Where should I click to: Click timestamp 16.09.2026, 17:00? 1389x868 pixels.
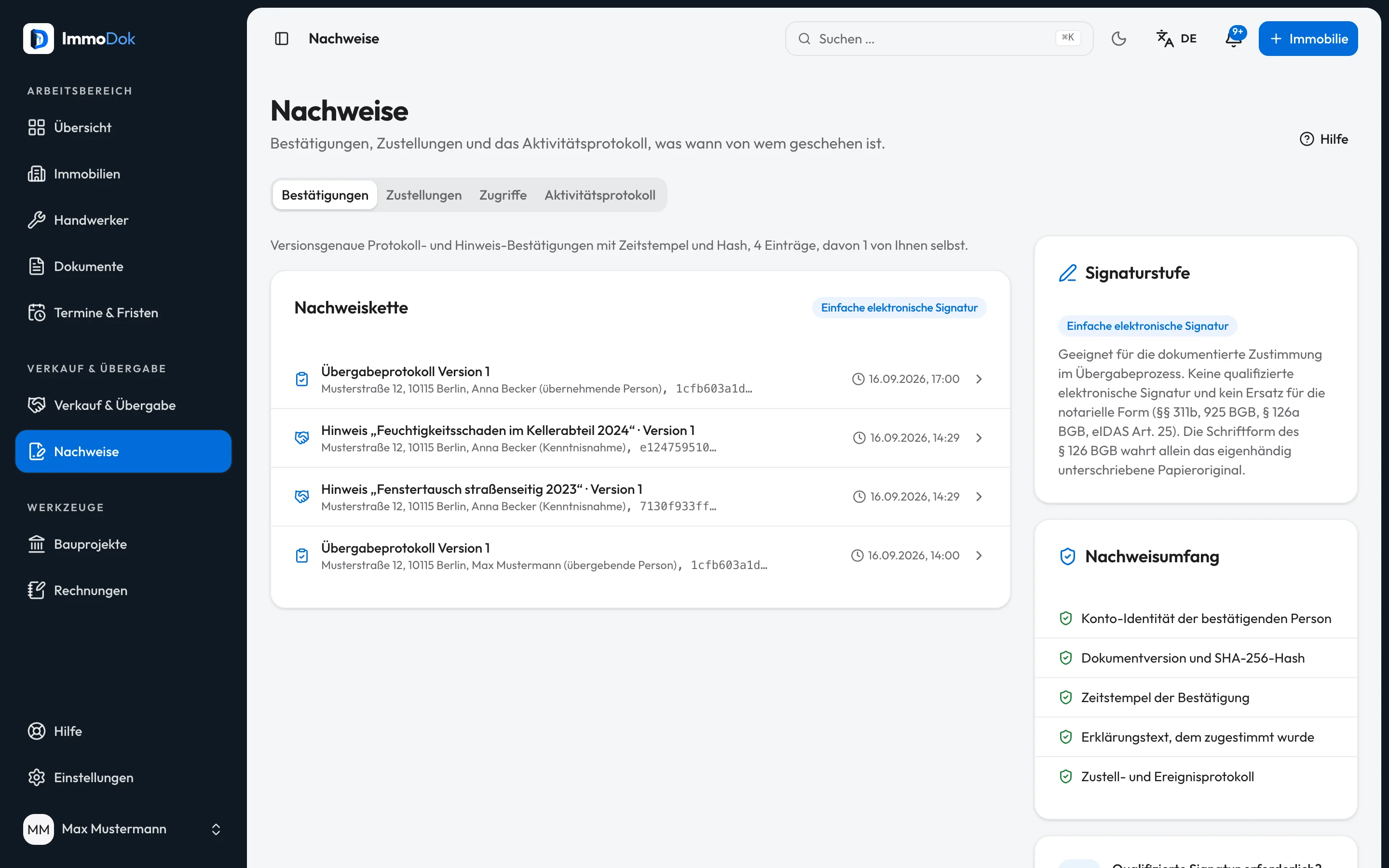[x=914, y=379]
